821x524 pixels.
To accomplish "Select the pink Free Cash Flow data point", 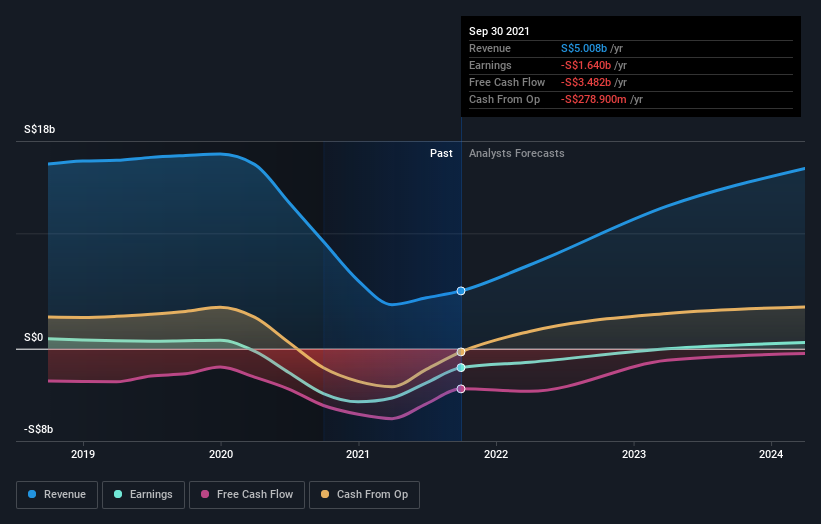I will coord(461,389).
